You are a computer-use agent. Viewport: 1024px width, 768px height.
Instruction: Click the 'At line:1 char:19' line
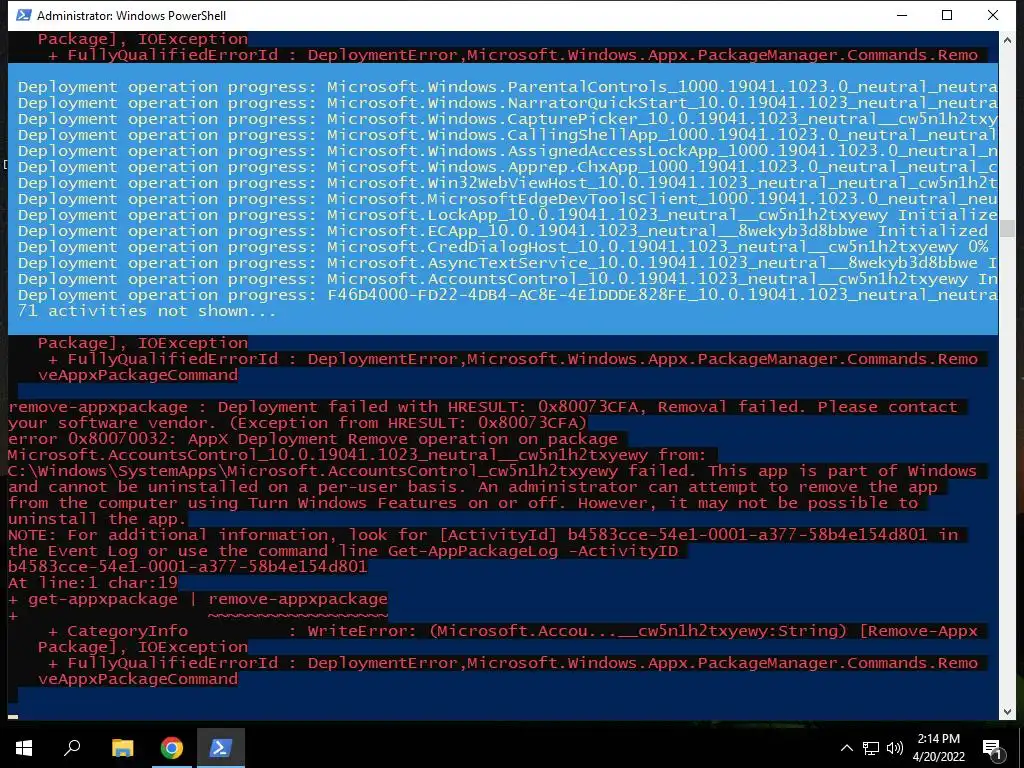point(93,583)
